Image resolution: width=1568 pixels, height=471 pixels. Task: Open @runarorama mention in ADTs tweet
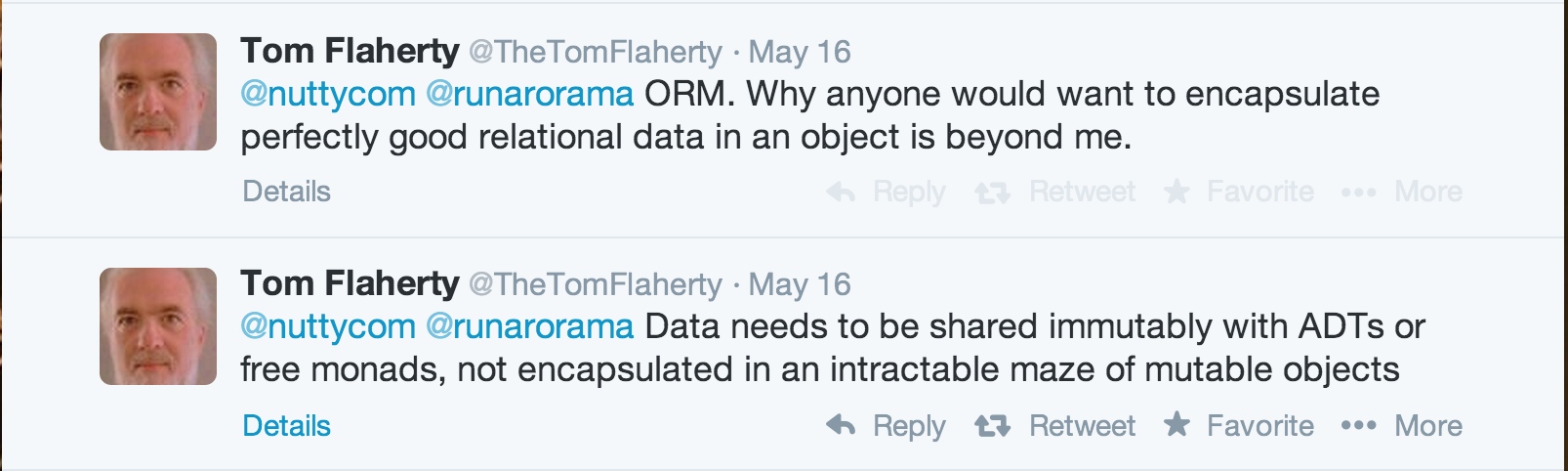530,327
